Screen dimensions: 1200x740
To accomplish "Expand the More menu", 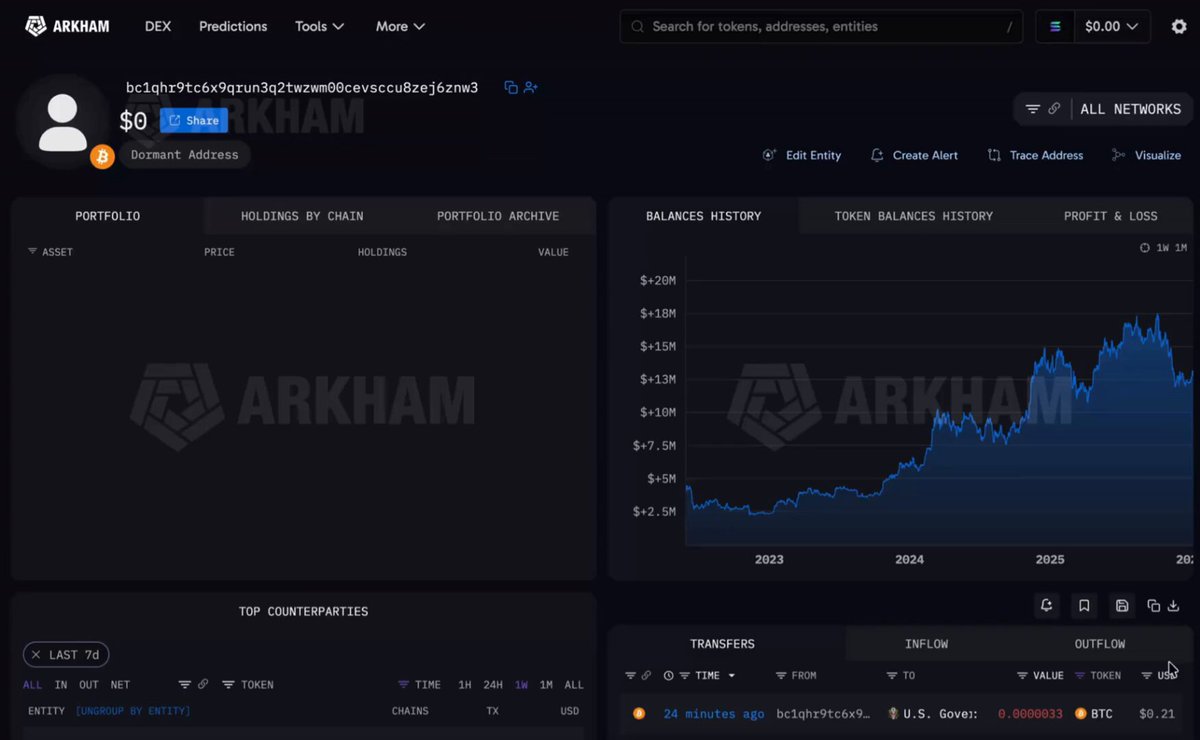I will [400, 26].
